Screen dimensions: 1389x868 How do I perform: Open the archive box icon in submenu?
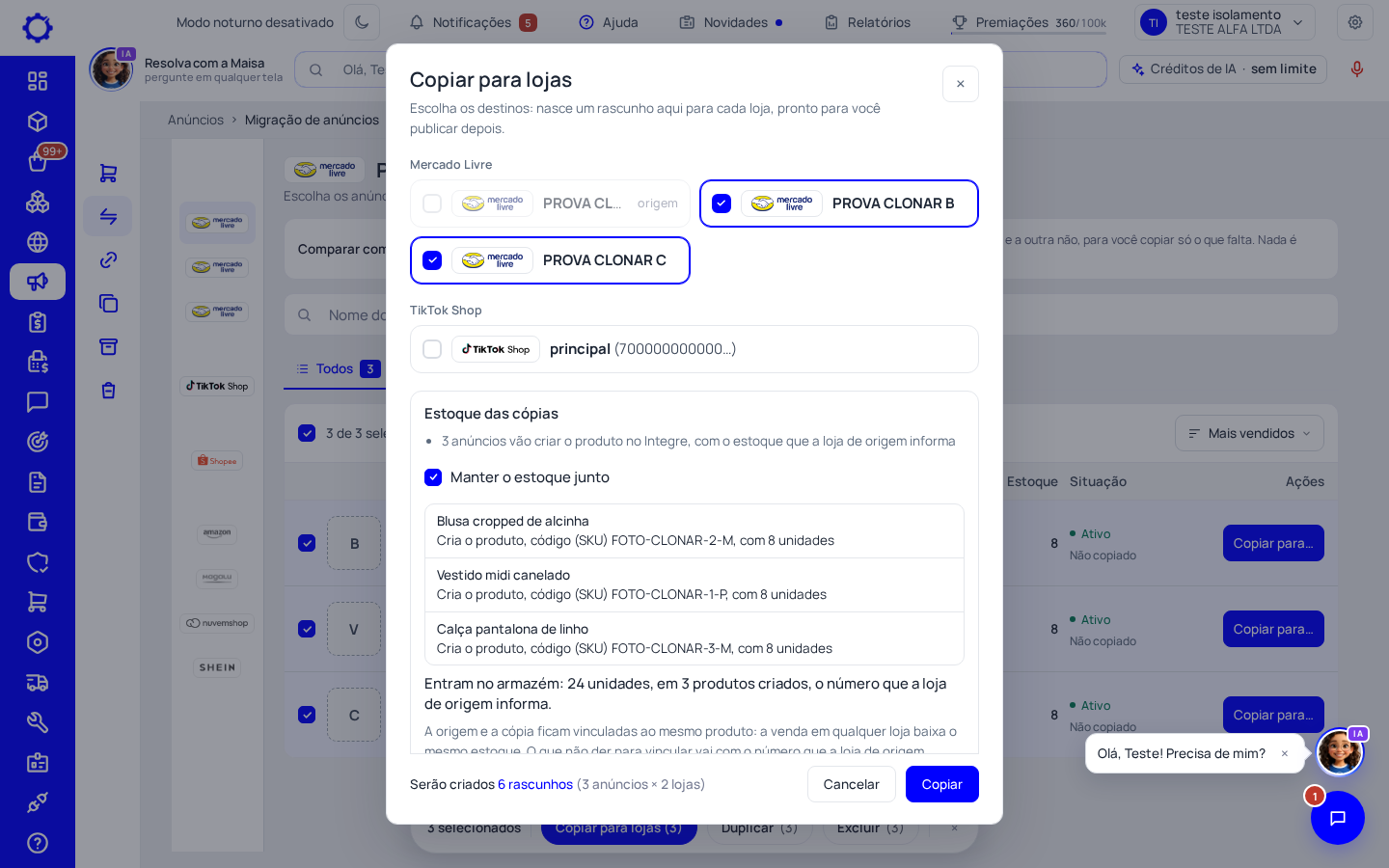(x=108, y=346)
